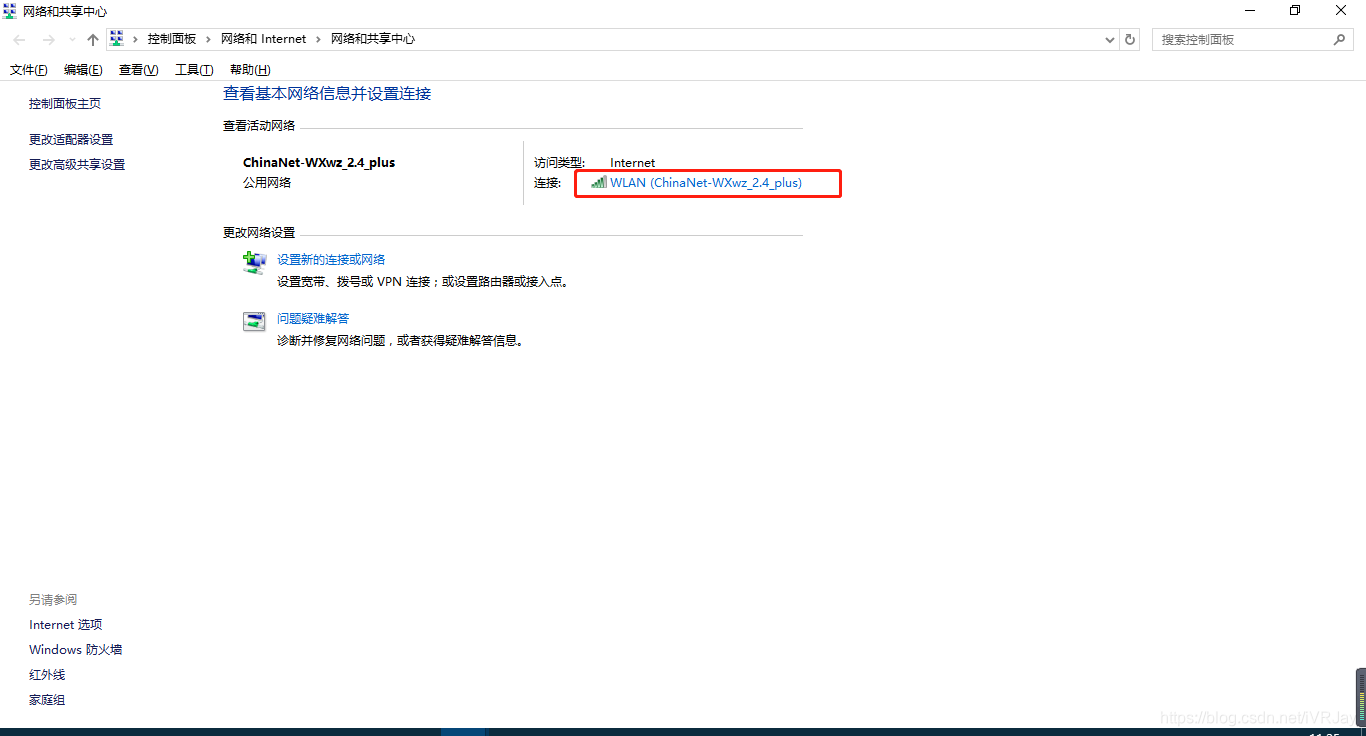
Task: Click the address bar network icon
Action: click(116, 39)
